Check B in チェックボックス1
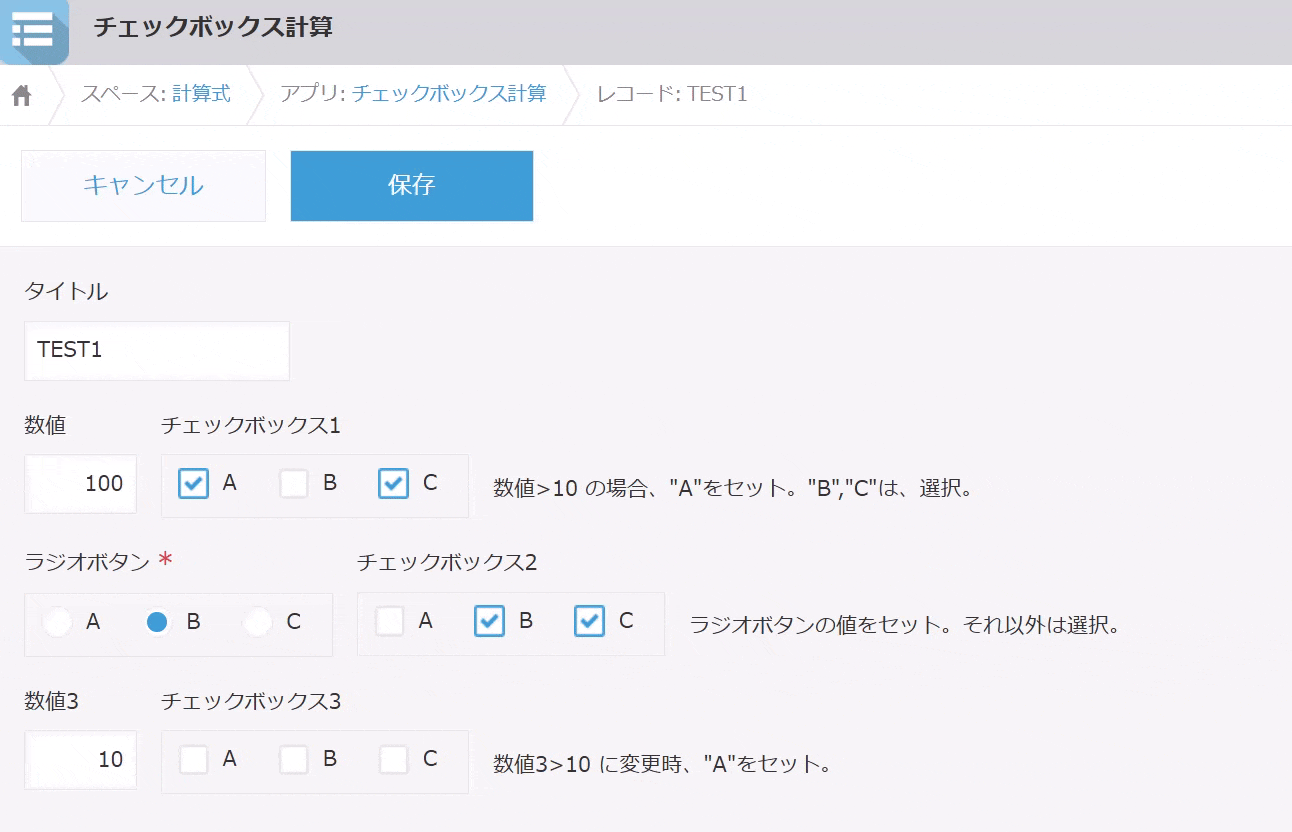 pos(294,484)
